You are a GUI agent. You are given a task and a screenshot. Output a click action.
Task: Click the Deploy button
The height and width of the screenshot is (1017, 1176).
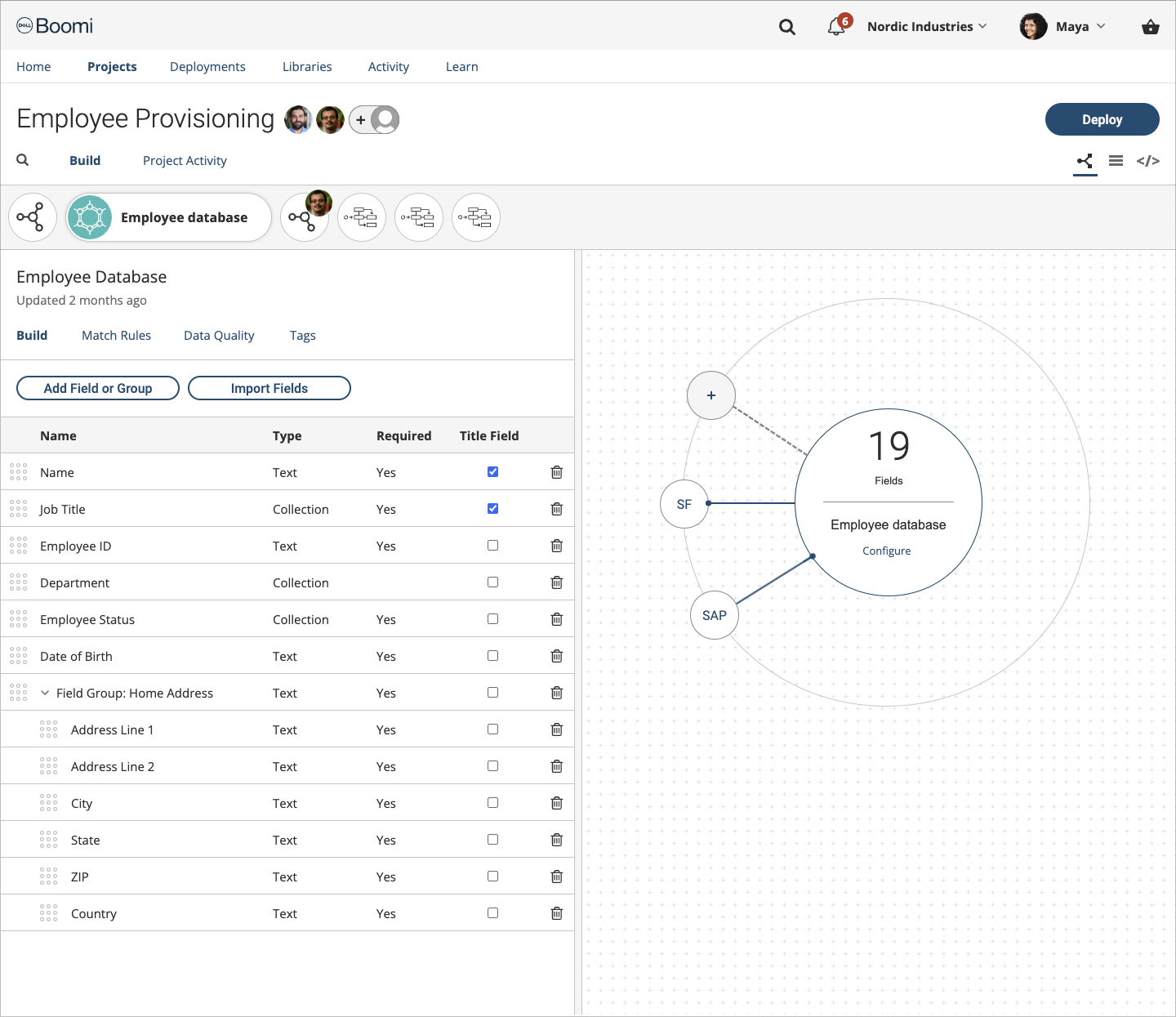[x=1102, y=119]
